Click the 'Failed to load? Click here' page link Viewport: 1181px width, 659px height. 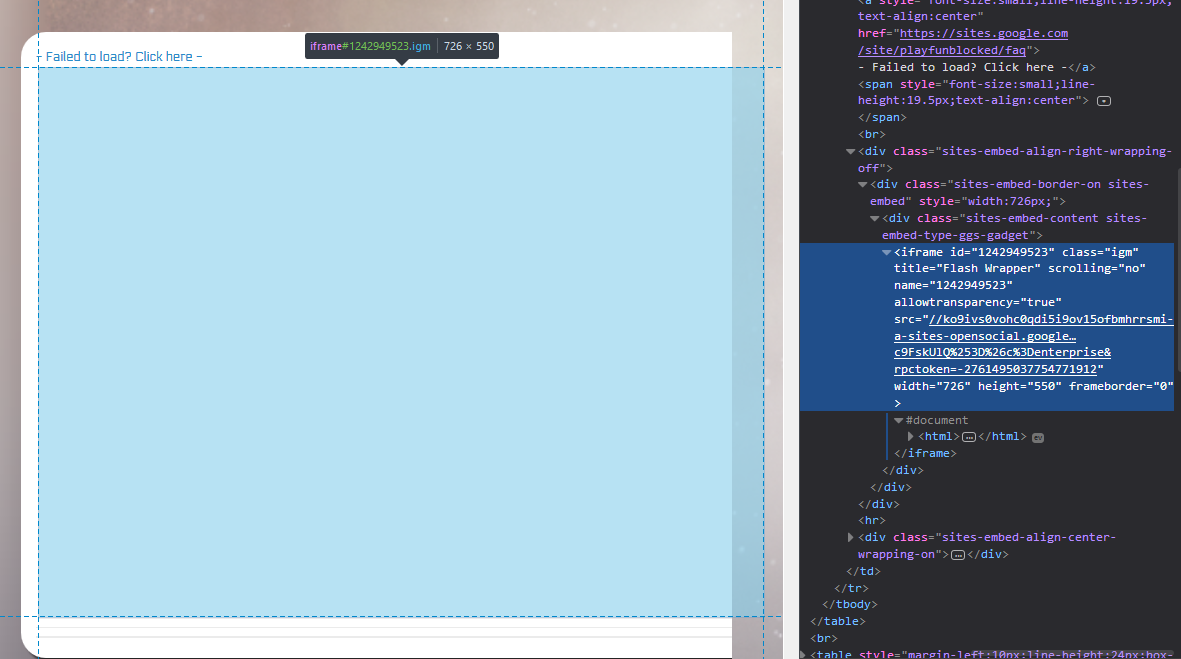119,56
